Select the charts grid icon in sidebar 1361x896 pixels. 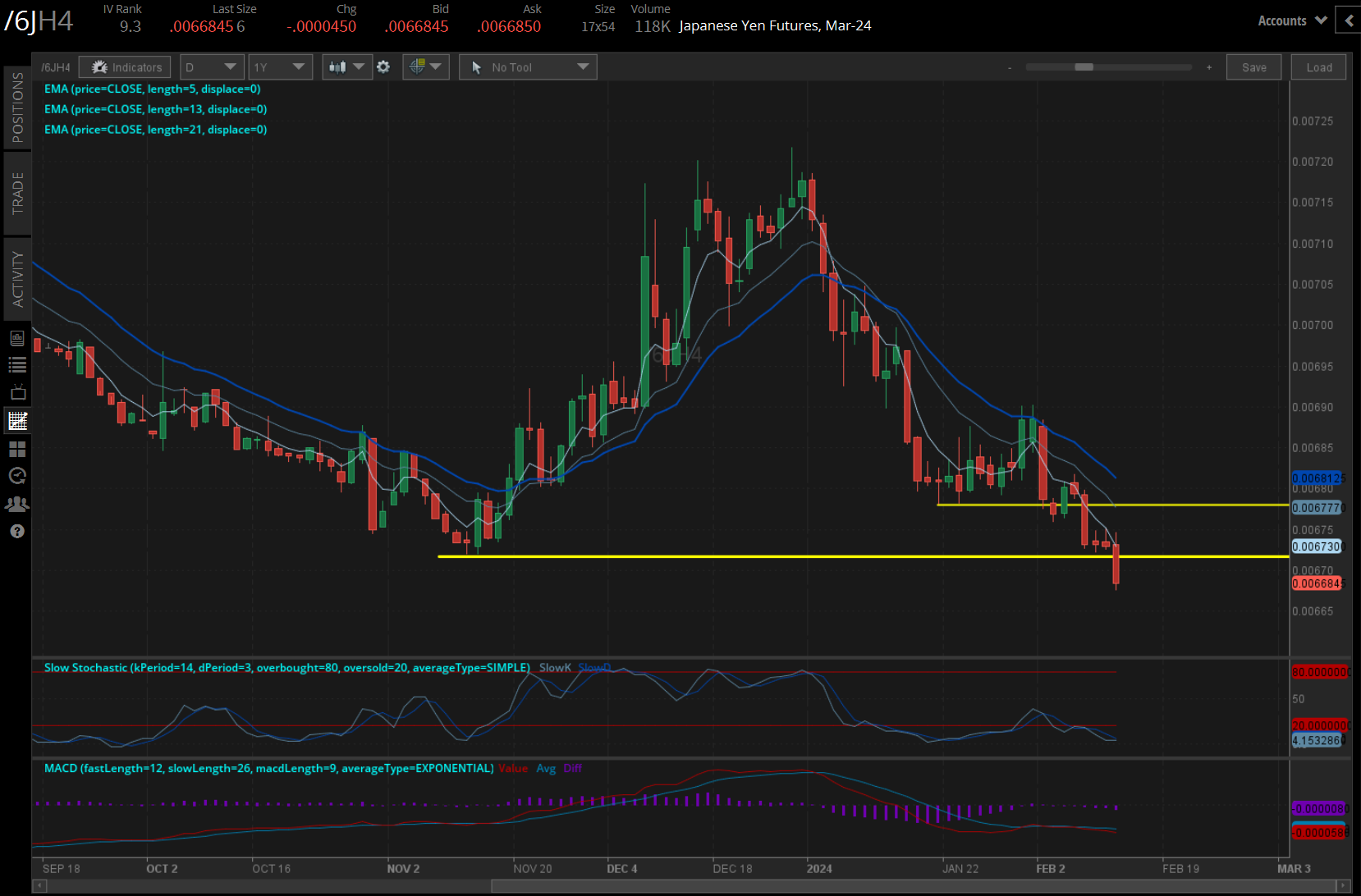point(17,421)
